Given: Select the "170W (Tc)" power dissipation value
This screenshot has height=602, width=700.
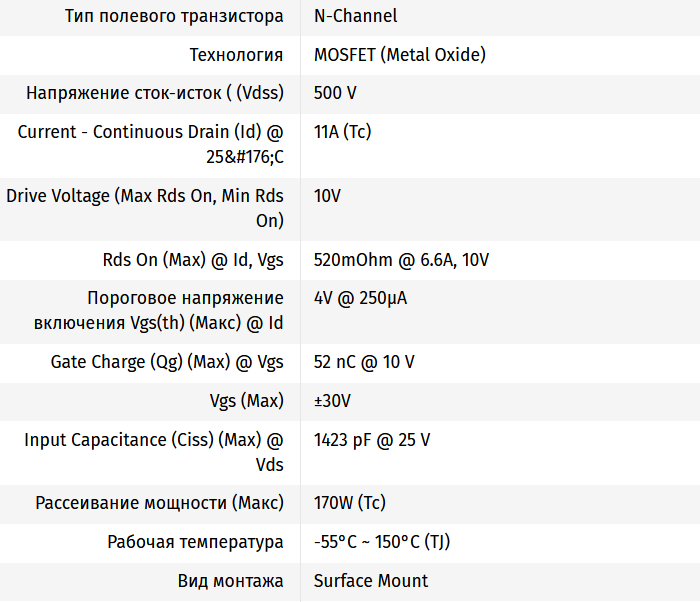Looking at the screenshot, I should (349, 503).
